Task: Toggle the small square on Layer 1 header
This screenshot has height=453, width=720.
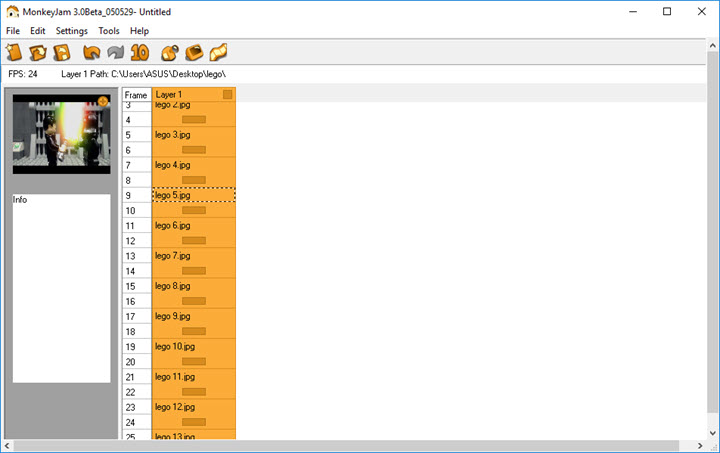Action: (x=227, y=95)
